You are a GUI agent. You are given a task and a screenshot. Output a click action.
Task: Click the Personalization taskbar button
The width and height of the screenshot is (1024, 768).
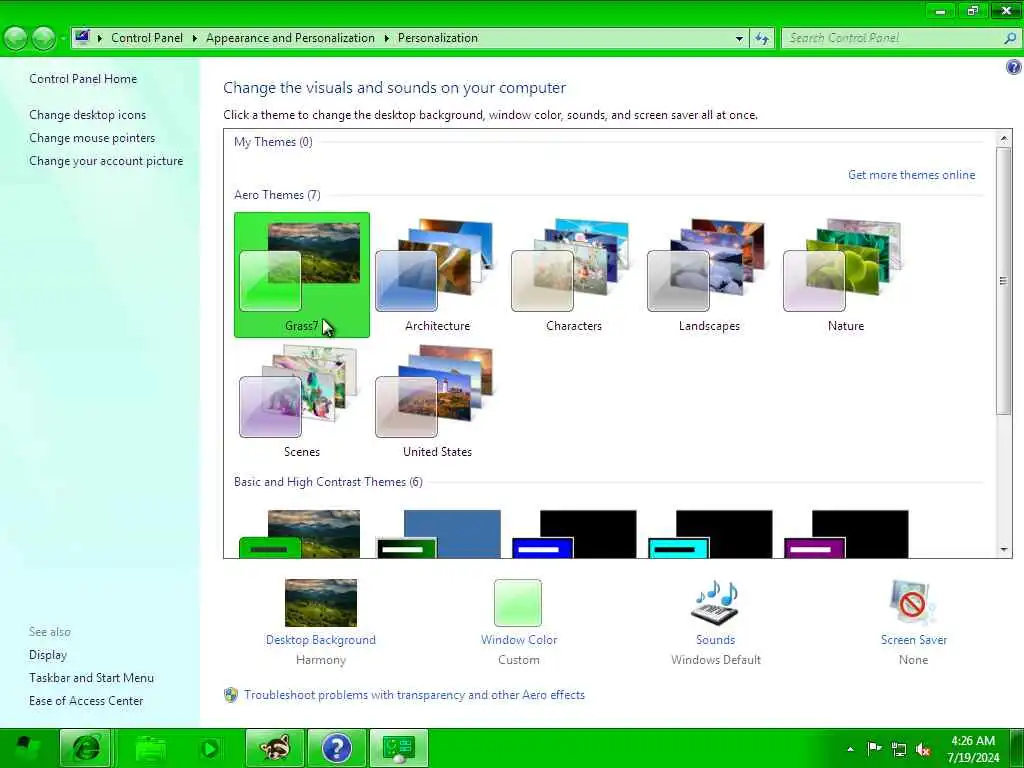tap(399, 748)
